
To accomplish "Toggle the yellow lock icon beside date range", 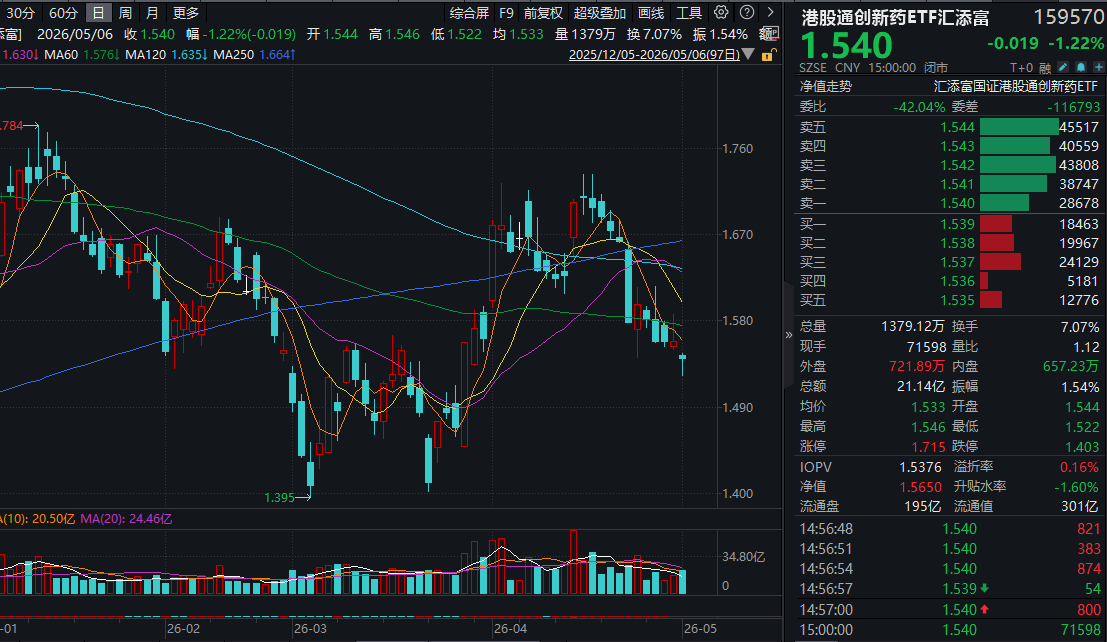I will [x=768, y=54].
